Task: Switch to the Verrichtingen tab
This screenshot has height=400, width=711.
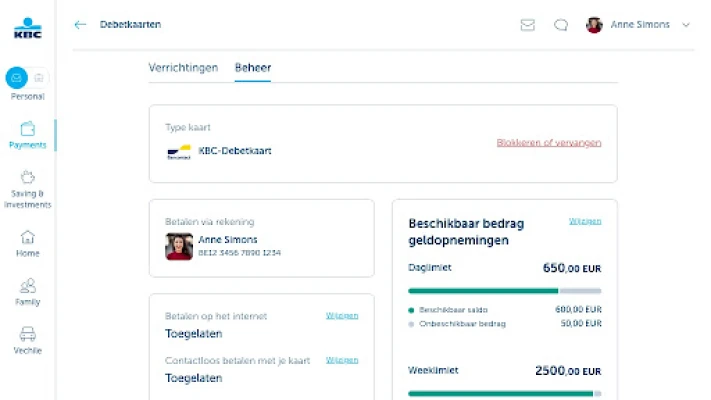Action: click(183, 68)
